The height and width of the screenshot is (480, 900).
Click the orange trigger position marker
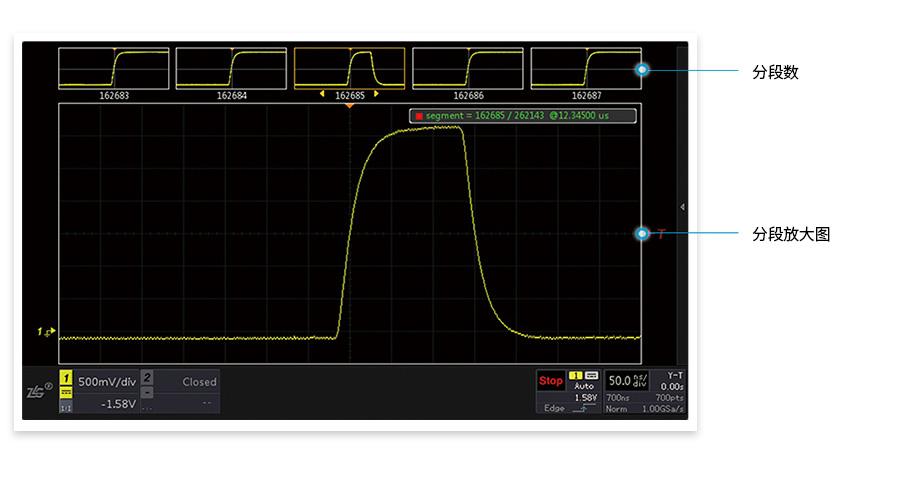[349, 105]
